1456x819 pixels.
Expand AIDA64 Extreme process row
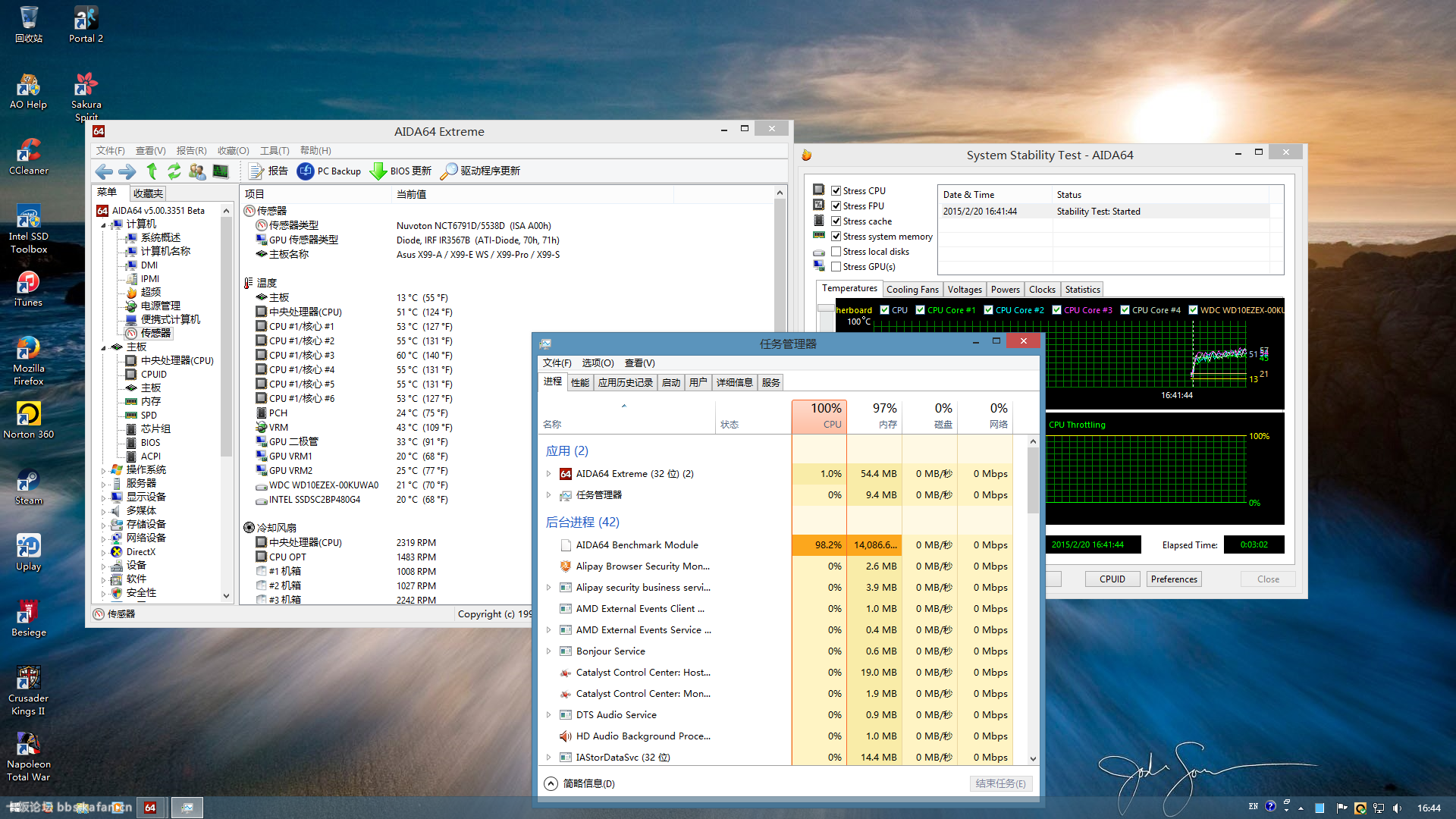click(x=548, y=474)
